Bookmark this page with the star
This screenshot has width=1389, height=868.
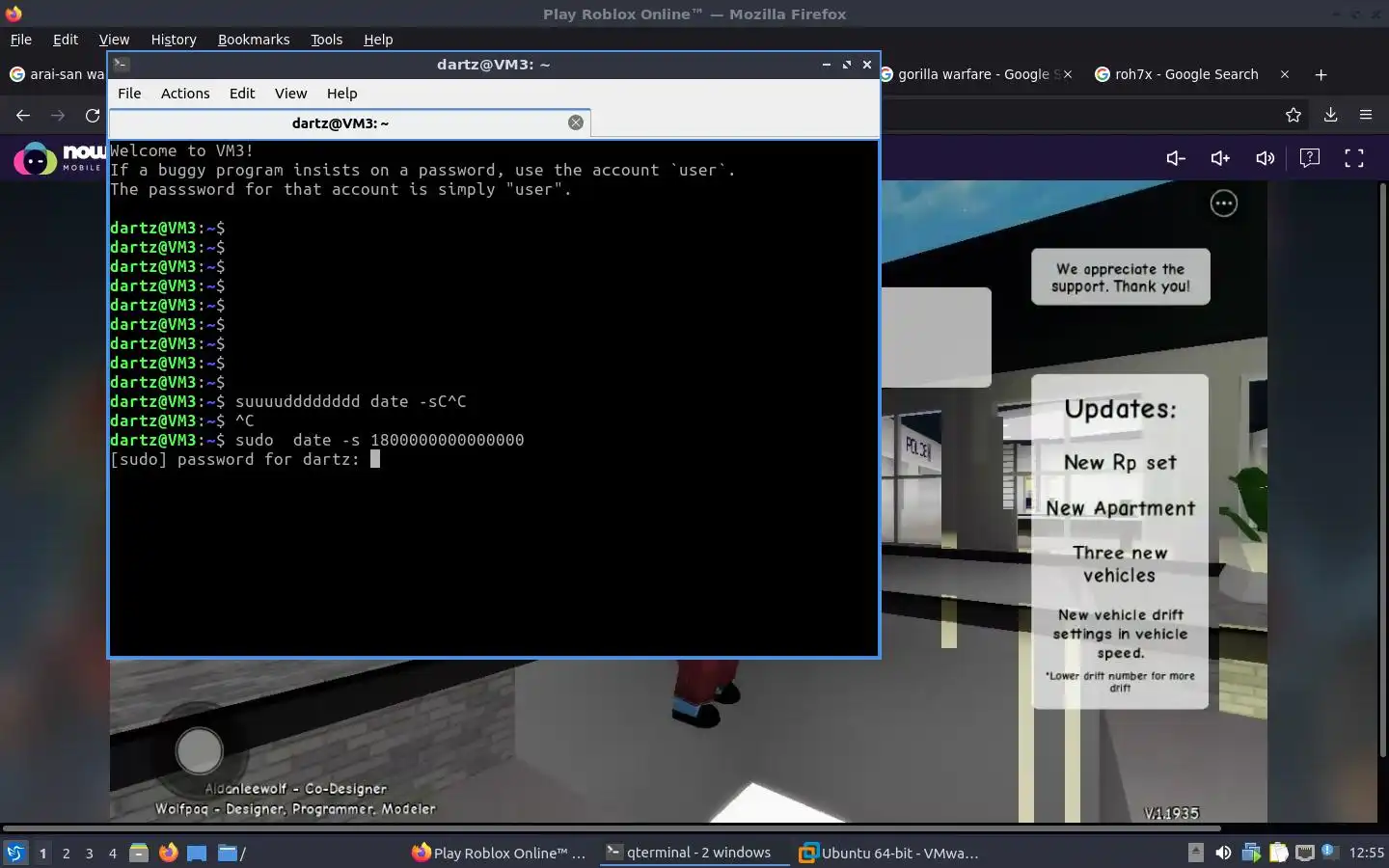1294,115
